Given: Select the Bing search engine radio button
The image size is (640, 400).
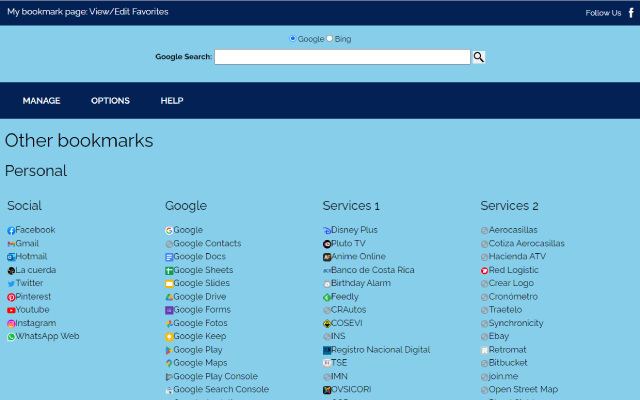Looking at the screenshot, I should (x=329, y=38).
